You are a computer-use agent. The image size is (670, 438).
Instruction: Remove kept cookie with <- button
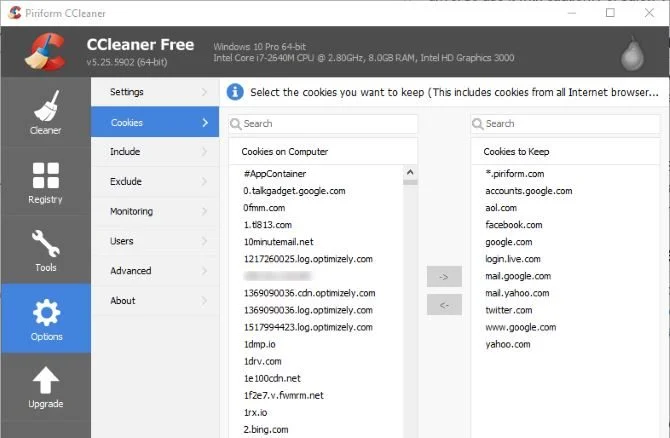click(444, 305)
